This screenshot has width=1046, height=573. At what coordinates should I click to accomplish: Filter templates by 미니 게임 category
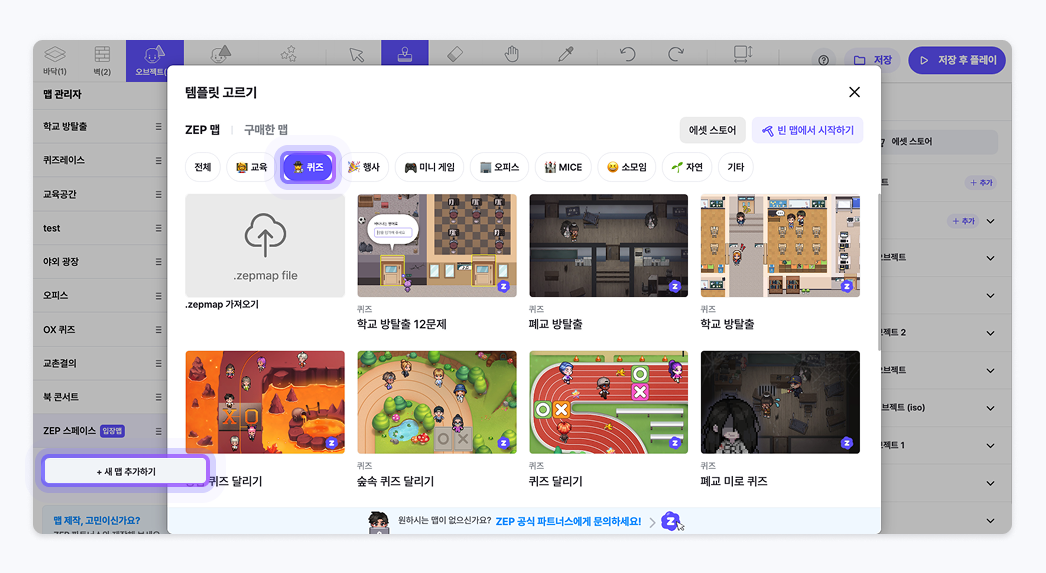(430, 167)
